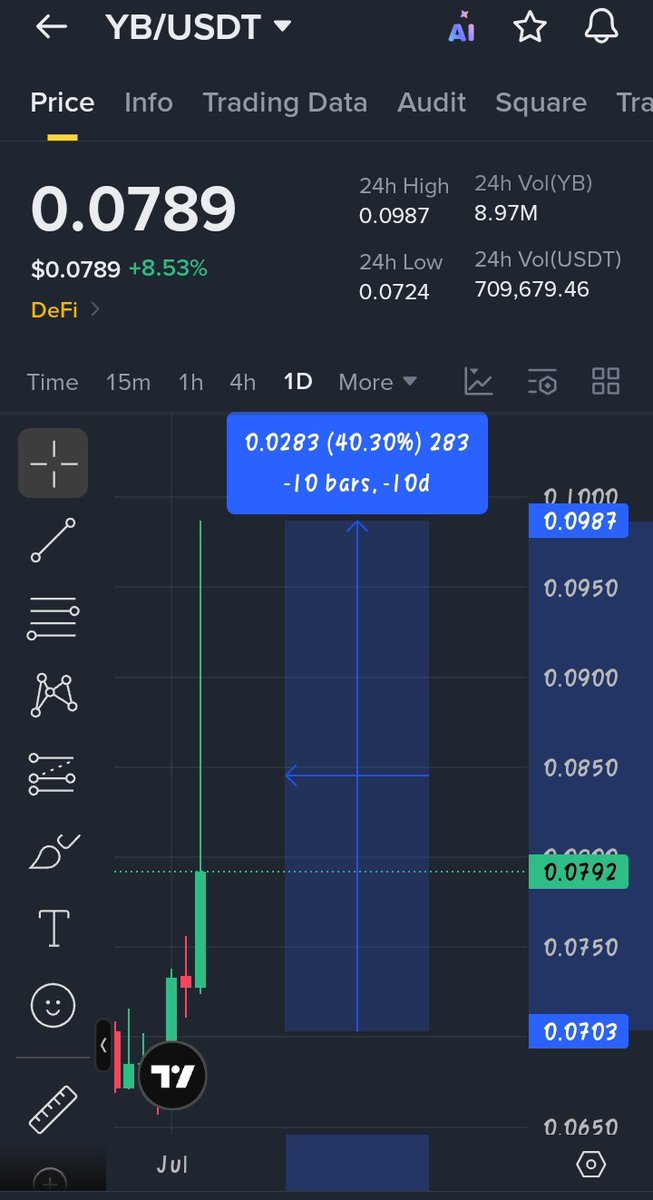Screen dimensions: 653x1200
Task: Select the horizontal lines Fibonacci tool
Action: tap(53, 620)
